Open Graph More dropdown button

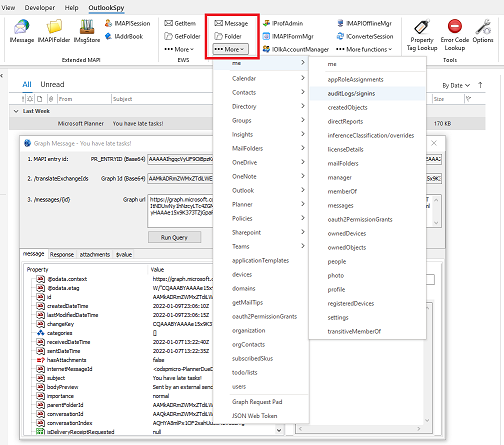(230, 49)
